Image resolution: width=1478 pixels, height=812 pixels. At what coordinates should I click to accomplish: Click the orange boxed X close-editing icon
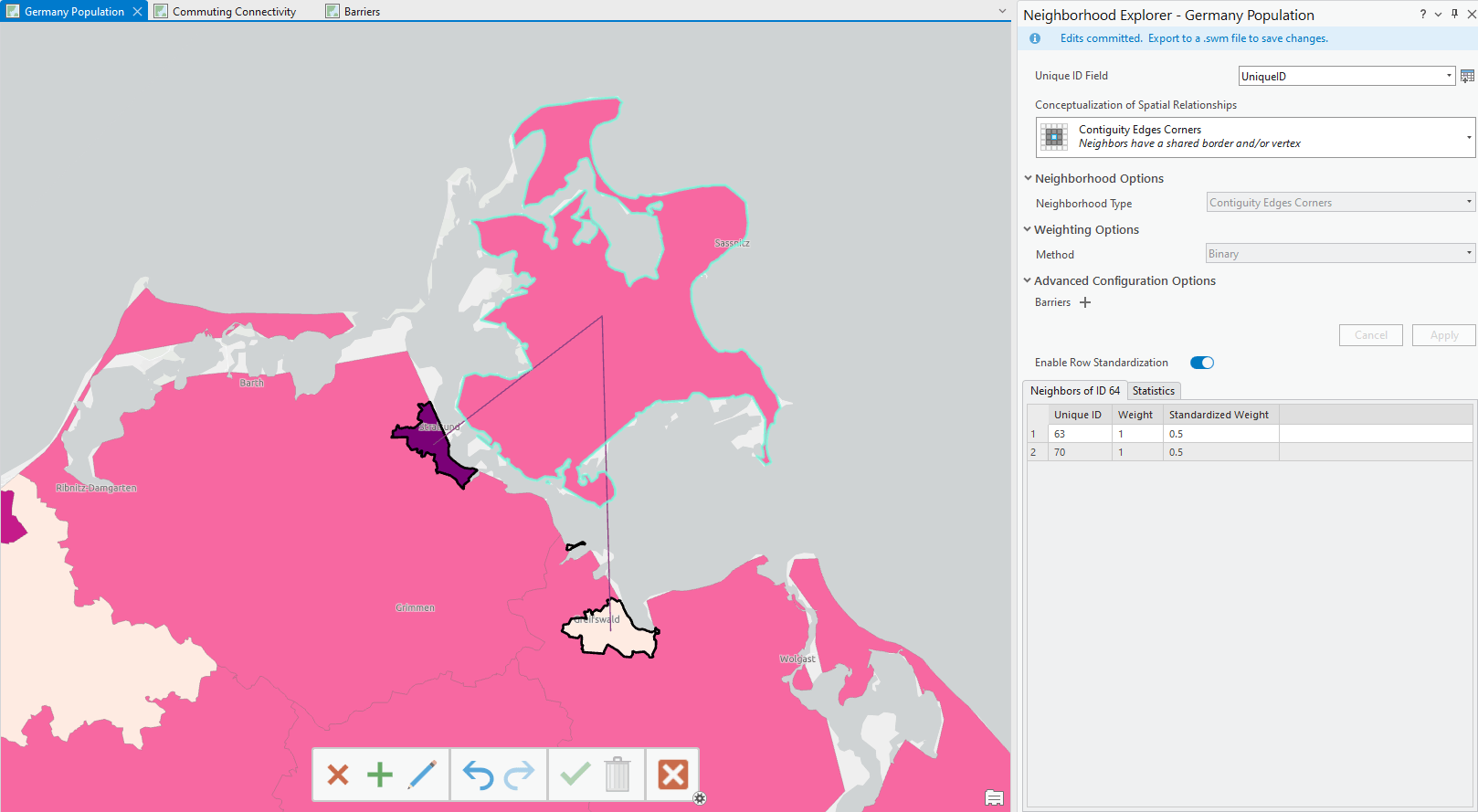click(673, 775)
